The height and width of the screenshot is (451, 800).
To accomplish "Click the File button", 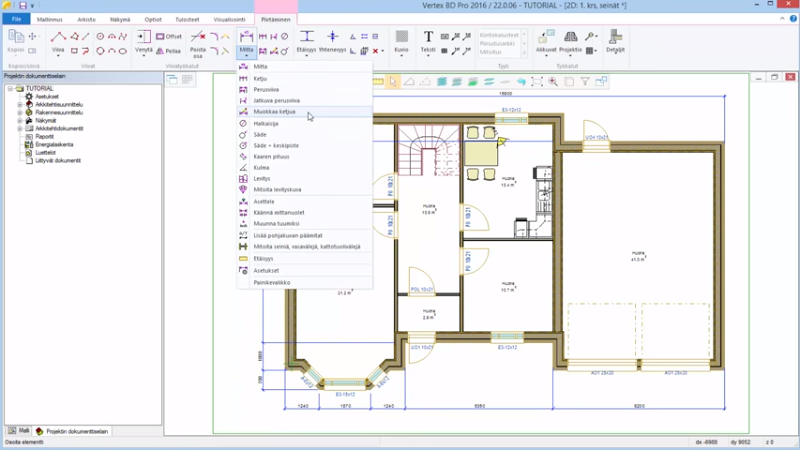I will (17, 19).
